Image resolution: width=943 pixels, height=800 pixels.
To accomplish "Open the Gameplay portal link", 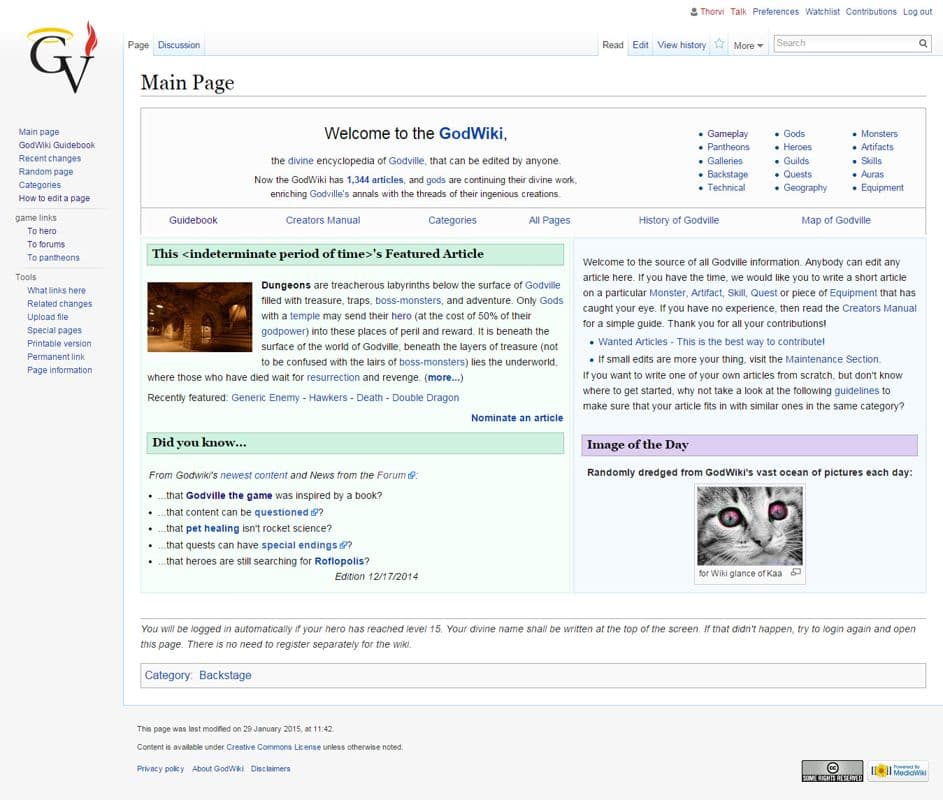I will (x=727, y=134).
